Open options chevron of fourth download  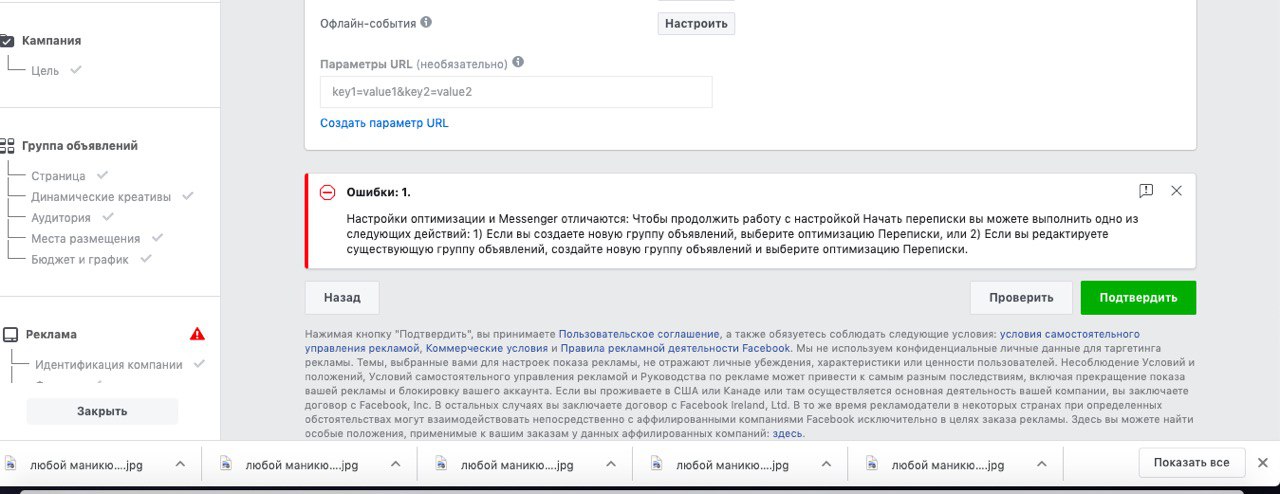click(826, 464)
